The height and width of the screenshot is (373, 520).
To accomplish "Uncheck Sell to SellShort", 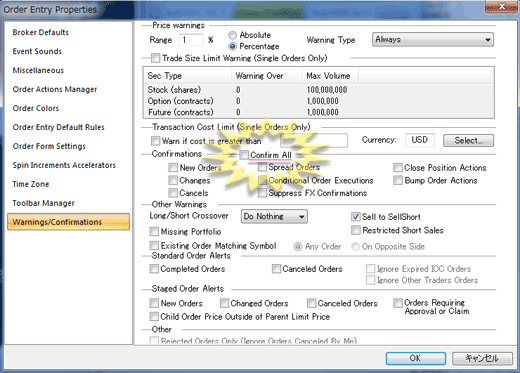I will click(356, 217).
